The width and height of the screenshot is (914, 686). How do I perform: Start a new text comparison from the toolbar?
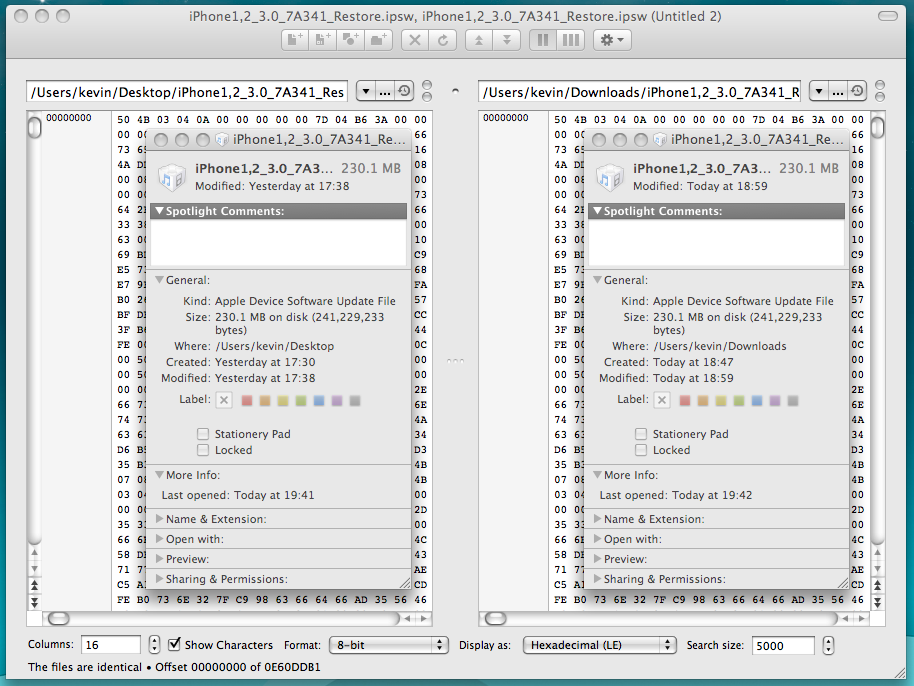(x=296, y=40)
